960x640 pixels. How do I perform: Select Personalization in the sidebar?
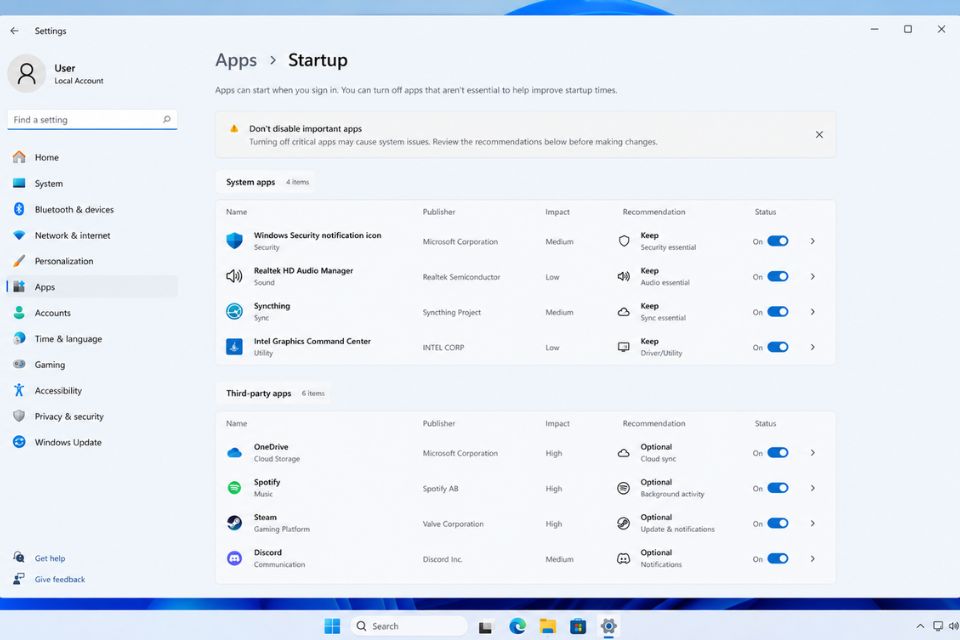[92, 261]
